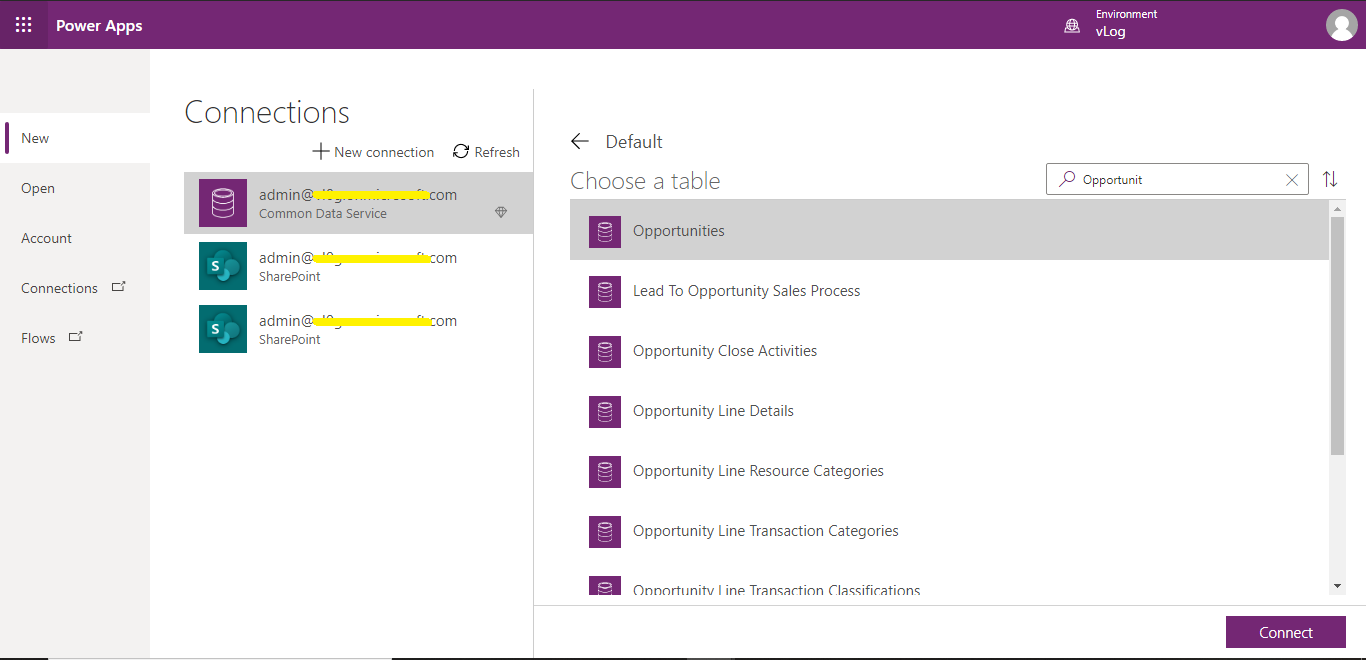
Task: Select the New menu item
Action: click(76, 138)
